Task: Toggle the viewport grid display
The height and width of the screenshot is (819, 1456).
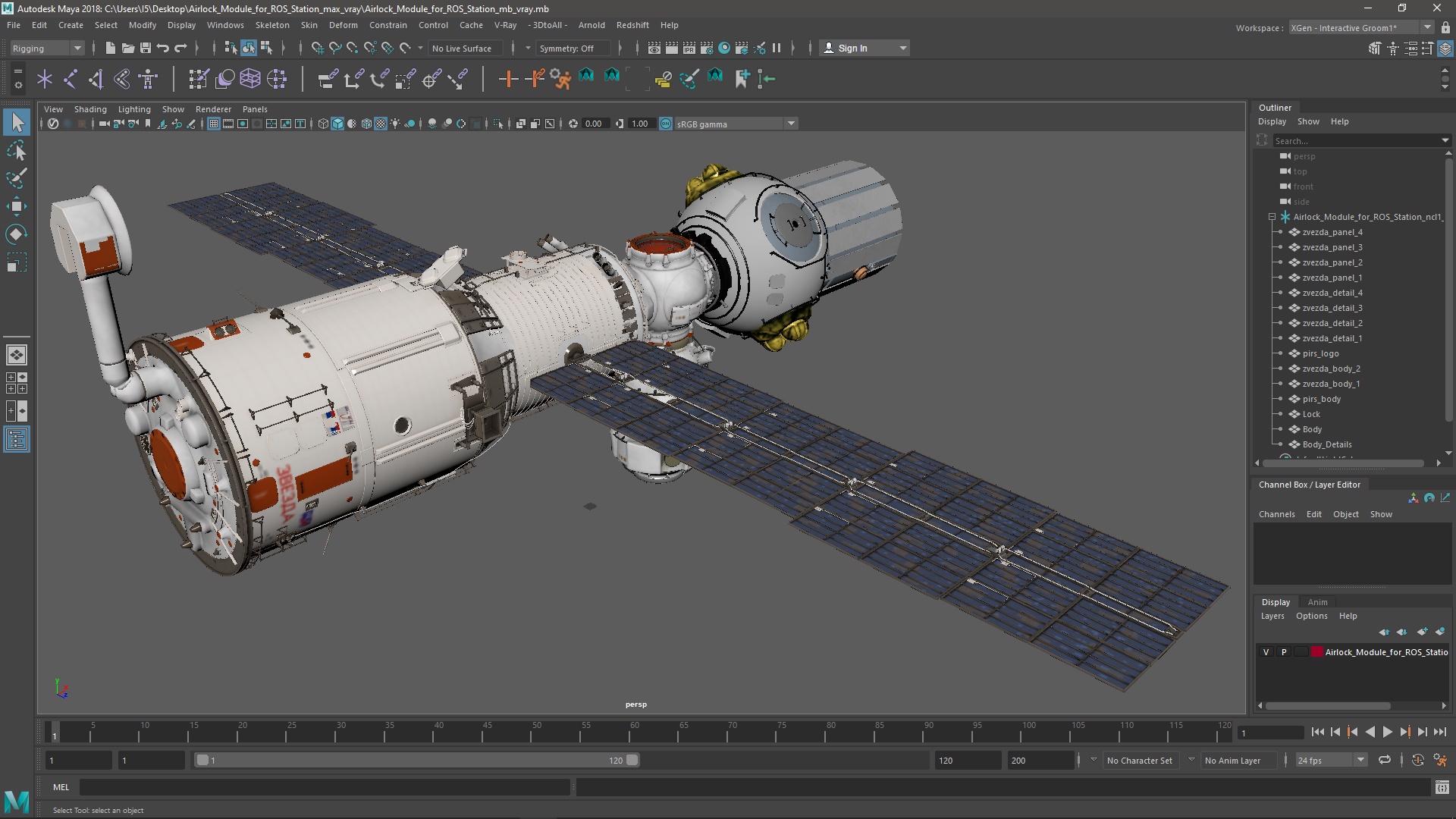Action: tap(214, 124)
